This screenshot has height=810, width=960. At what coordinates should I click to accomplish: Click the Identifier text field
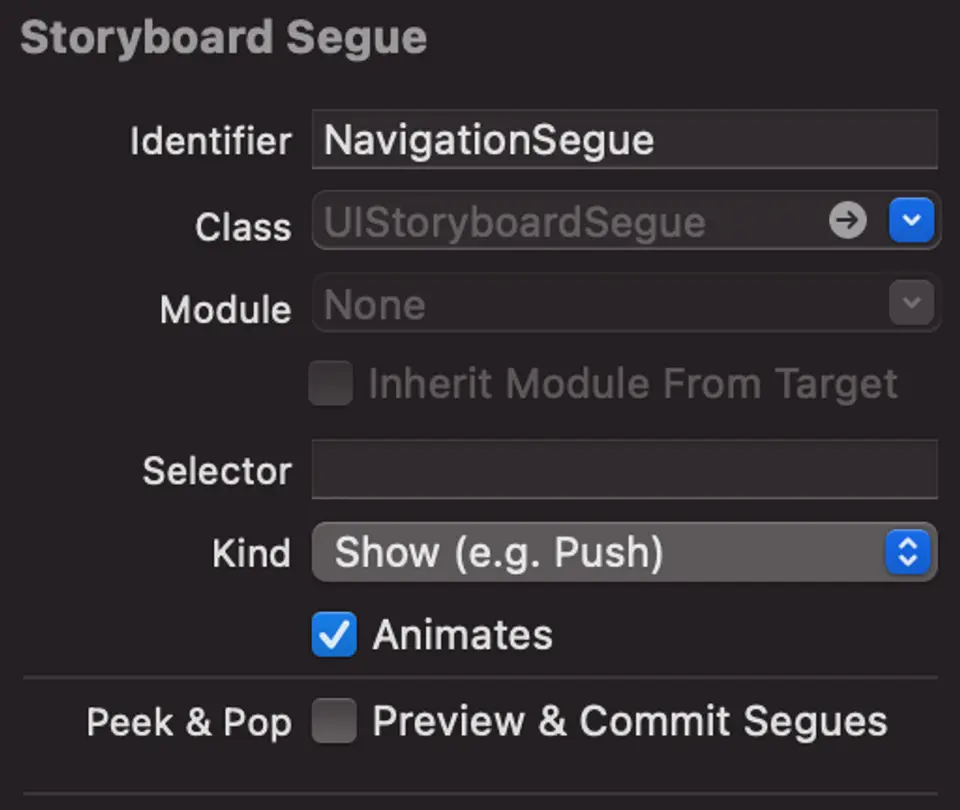coord(624,140)
